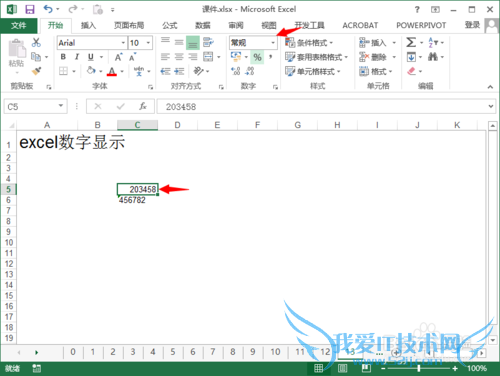
Task: Open the 文件 file tab
Action: (19, 25)
